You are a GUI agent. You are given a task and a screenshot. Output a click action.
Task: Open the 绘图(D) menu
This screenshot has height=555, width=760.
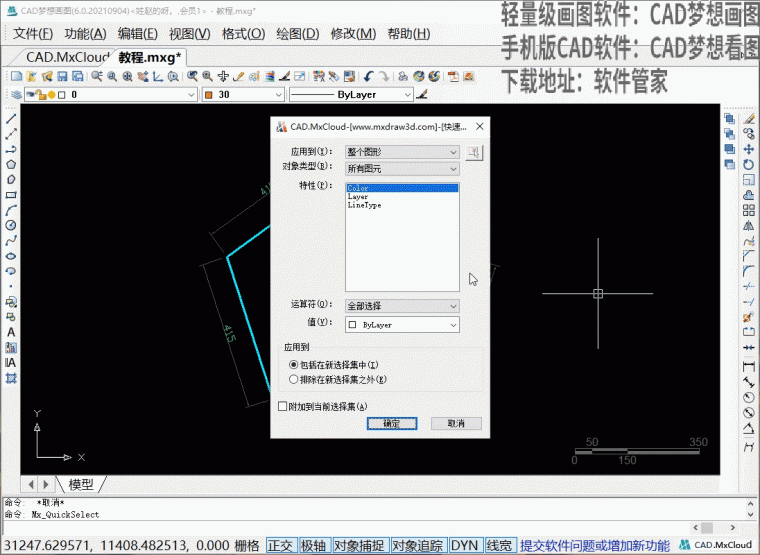pyautogui.click(x=298, y=34)
